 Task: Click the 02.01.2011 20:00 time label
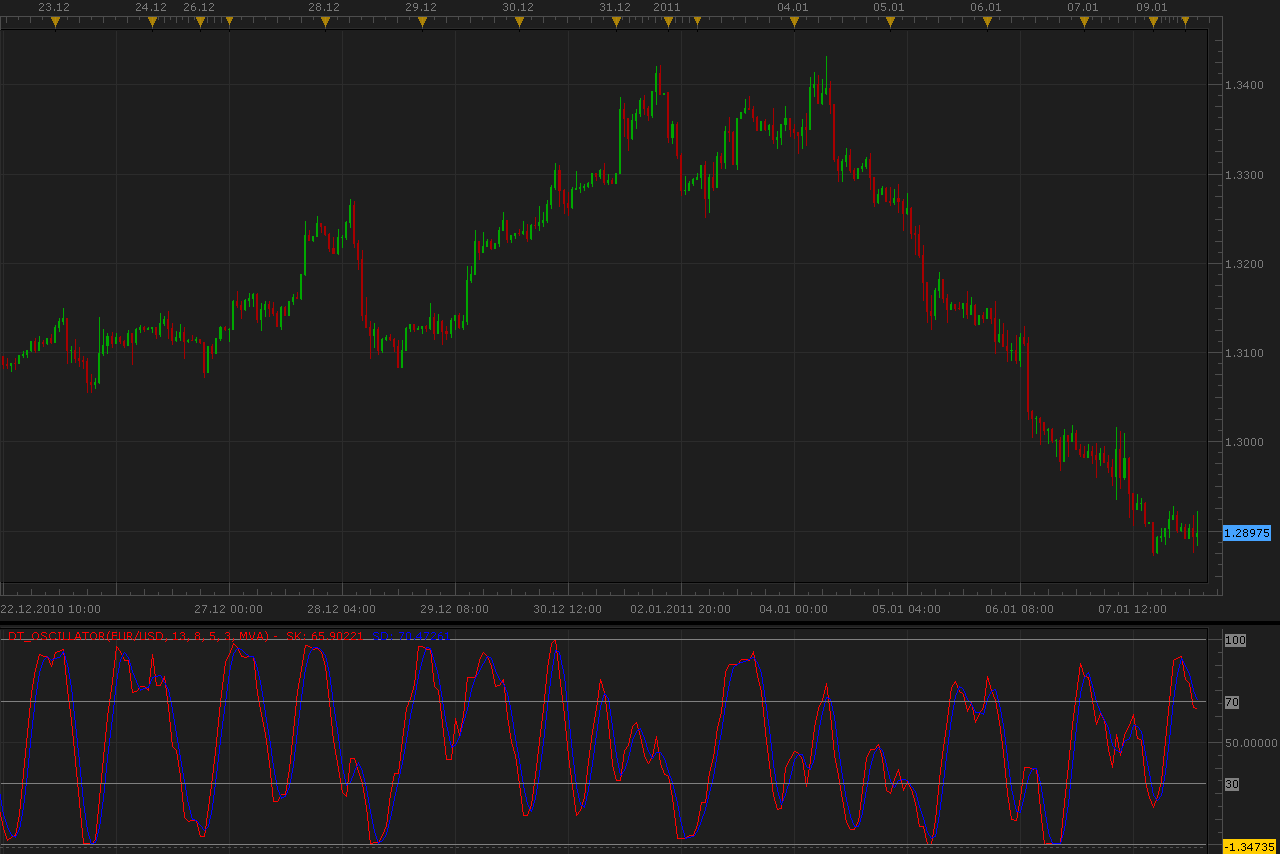[680, 608]
